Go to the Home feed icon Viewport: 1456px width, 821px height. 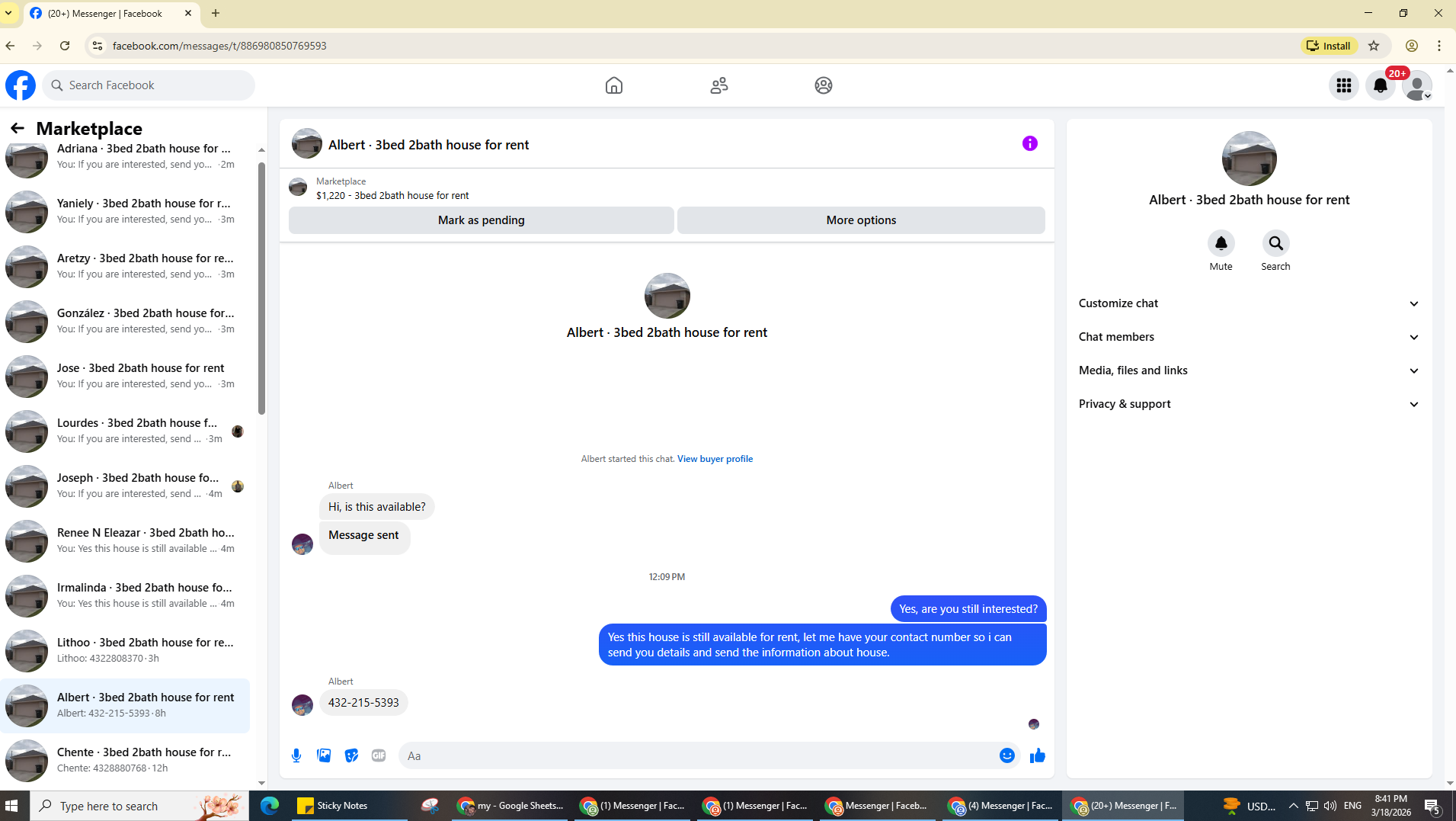click(614, 85)
